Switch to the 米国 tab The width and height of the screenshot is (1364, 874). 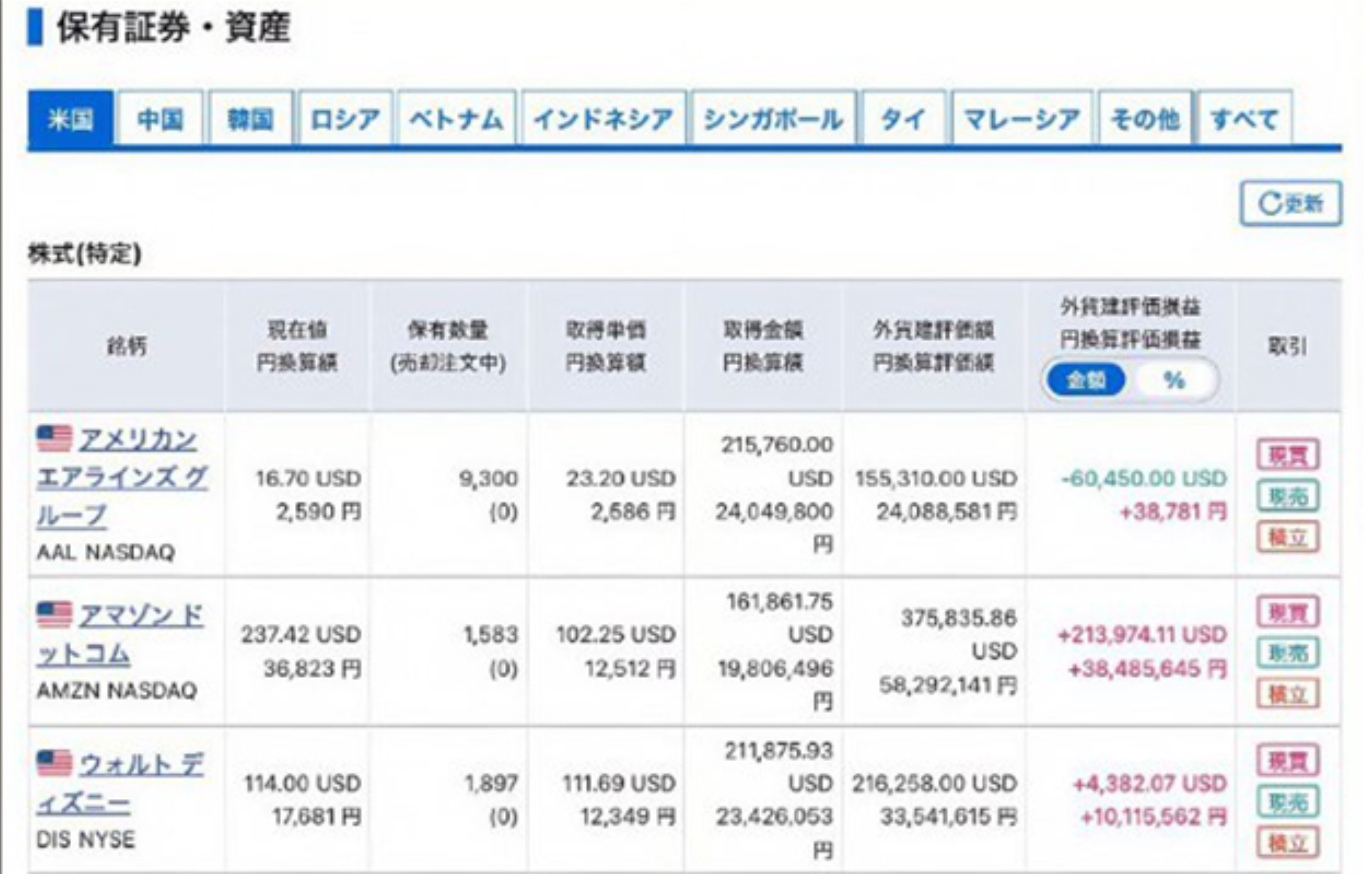tap(70, 120)
